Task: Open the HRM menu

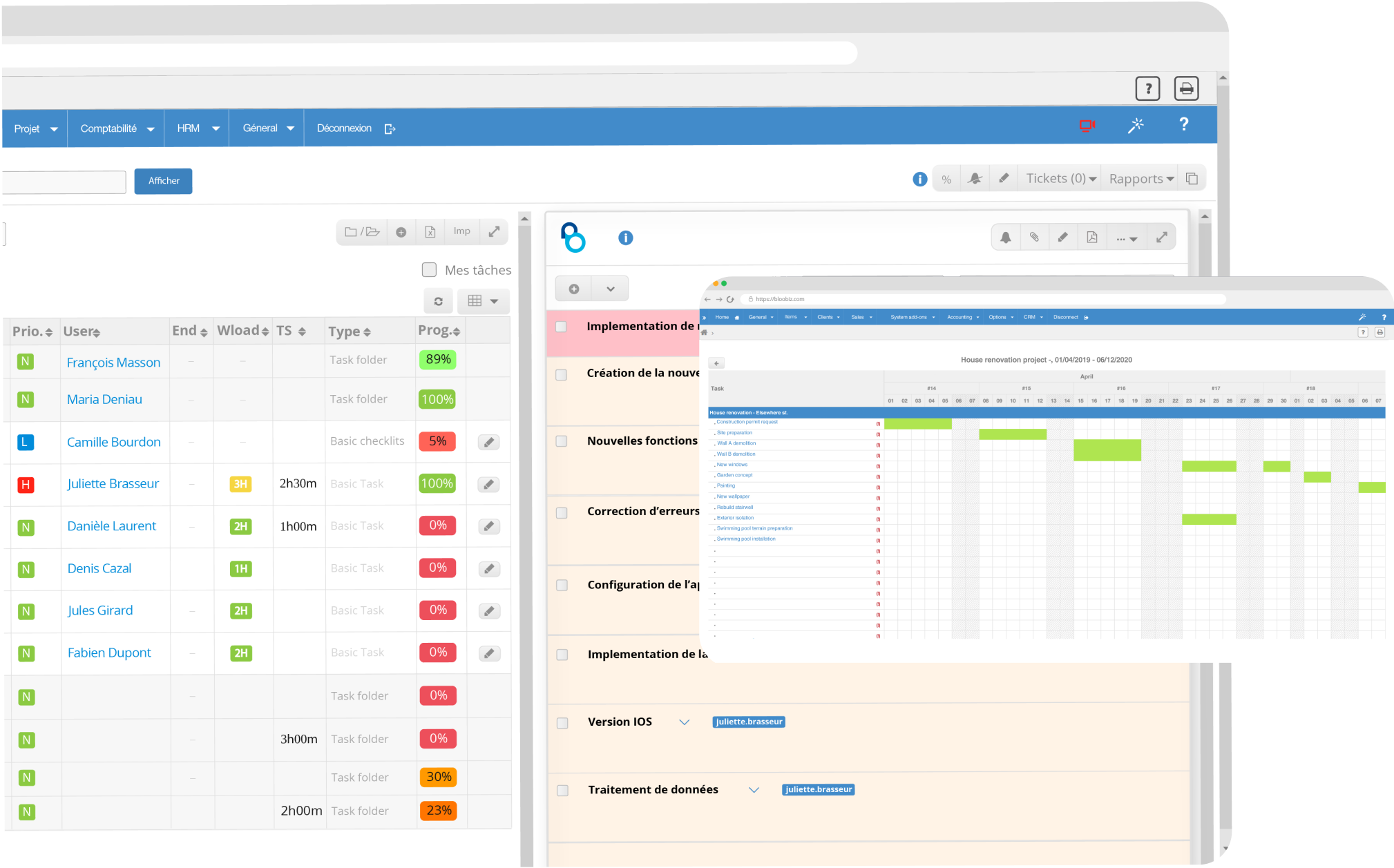Action: click(197, 128)
